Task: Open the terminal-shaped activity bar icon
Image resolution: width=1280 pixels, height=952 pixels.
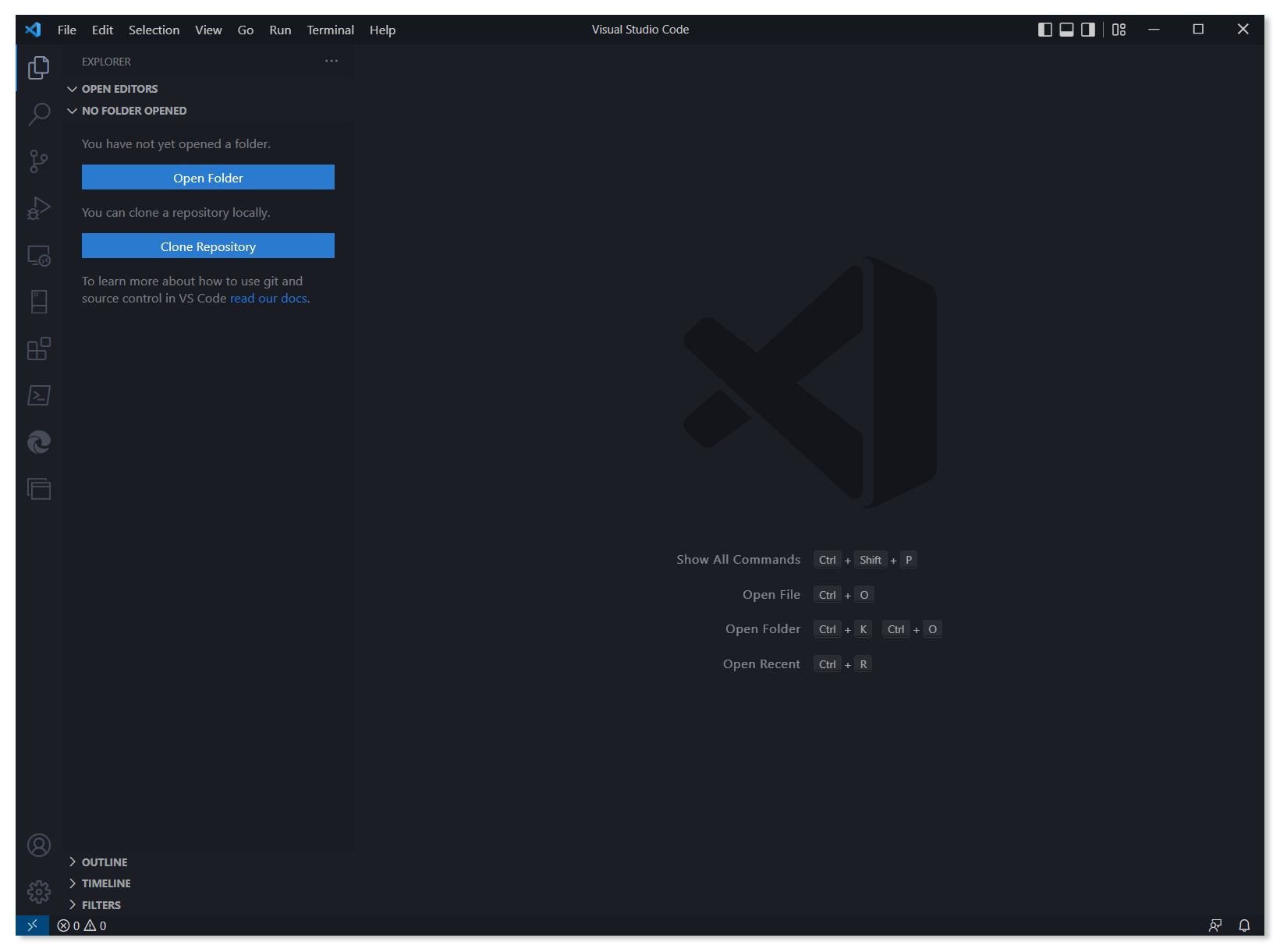Action: (x=39, y=395)
